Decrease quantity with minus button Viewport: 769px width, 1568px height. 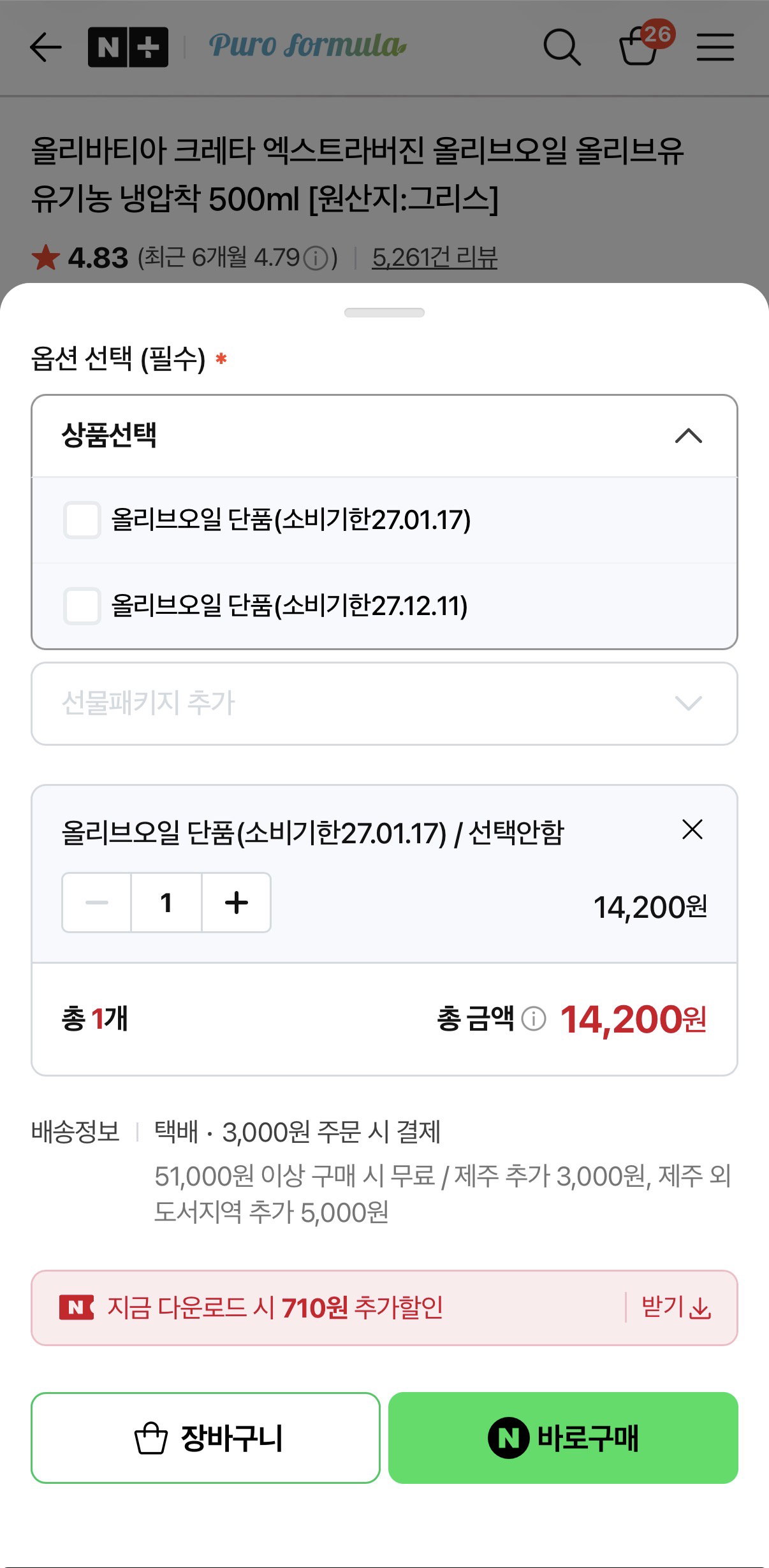click(97, 903)
